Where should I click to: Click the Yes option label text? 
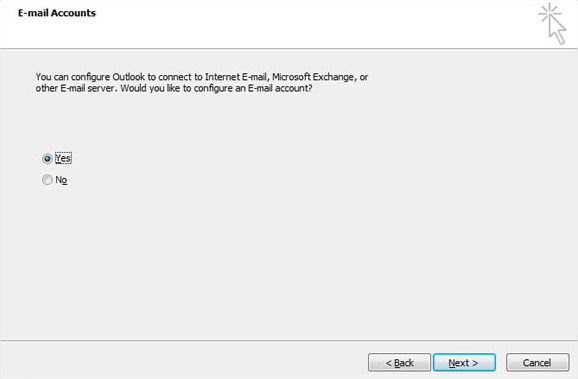coord(63,158)
